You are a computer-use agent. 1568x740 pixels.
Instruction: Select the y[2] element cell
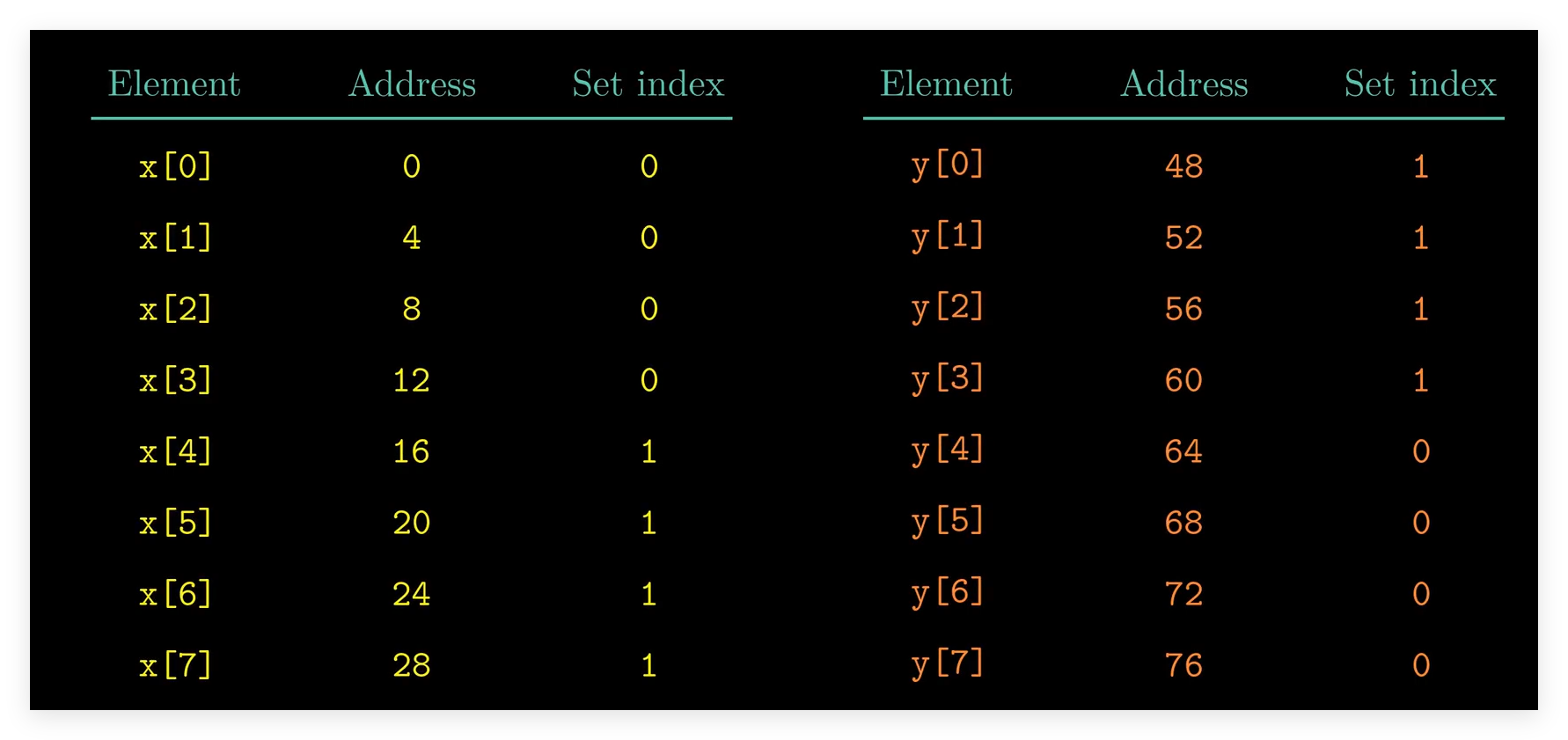(x=948, y=307)
